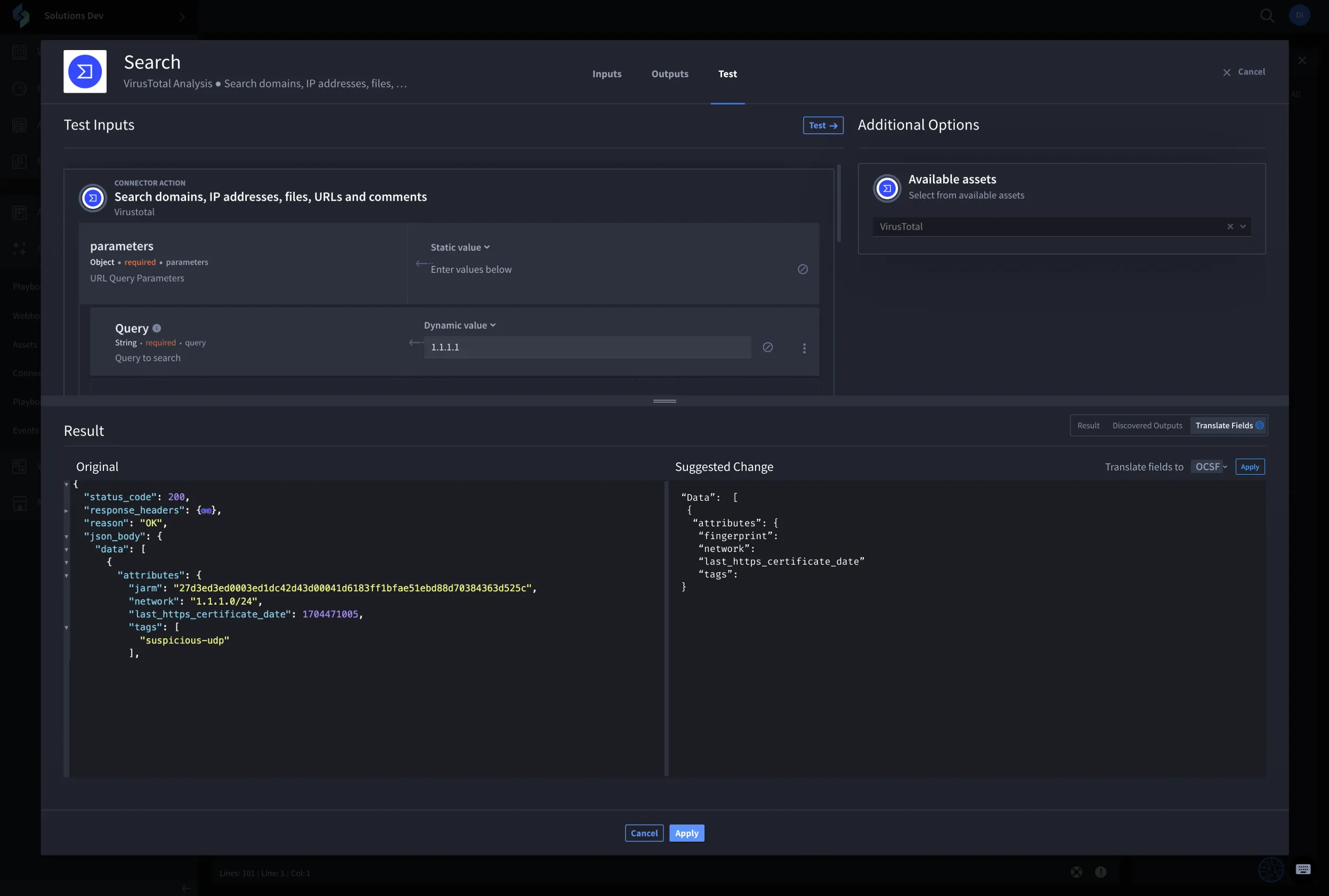This screenshot has width=1329, height=896.
Task: Select the Test tab
Action: coord(727,74)
